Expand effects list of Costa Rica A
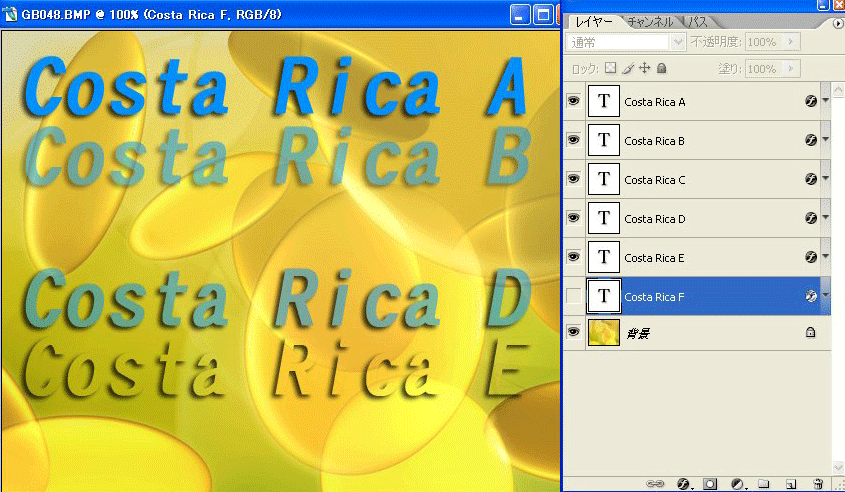This screenshot has height=492, width=845. point(826,101)
